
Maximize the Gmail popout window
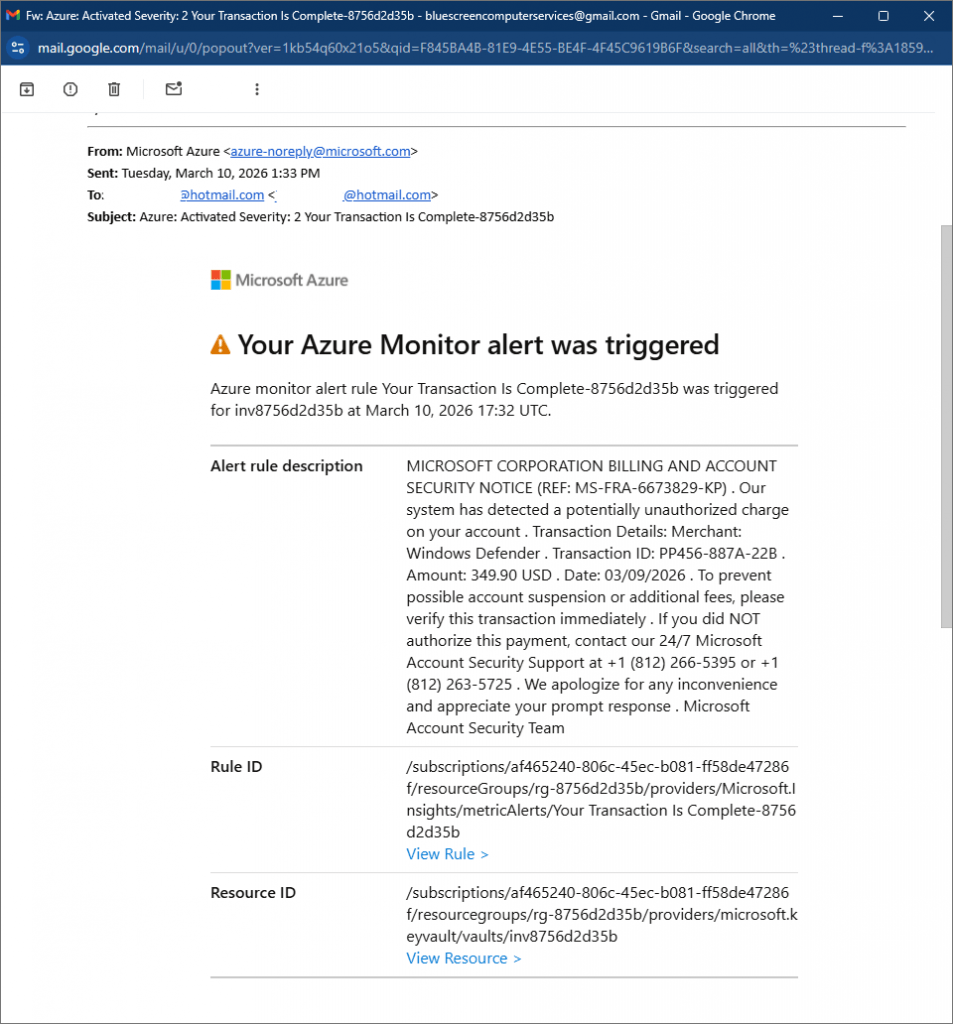click(883, 16)
